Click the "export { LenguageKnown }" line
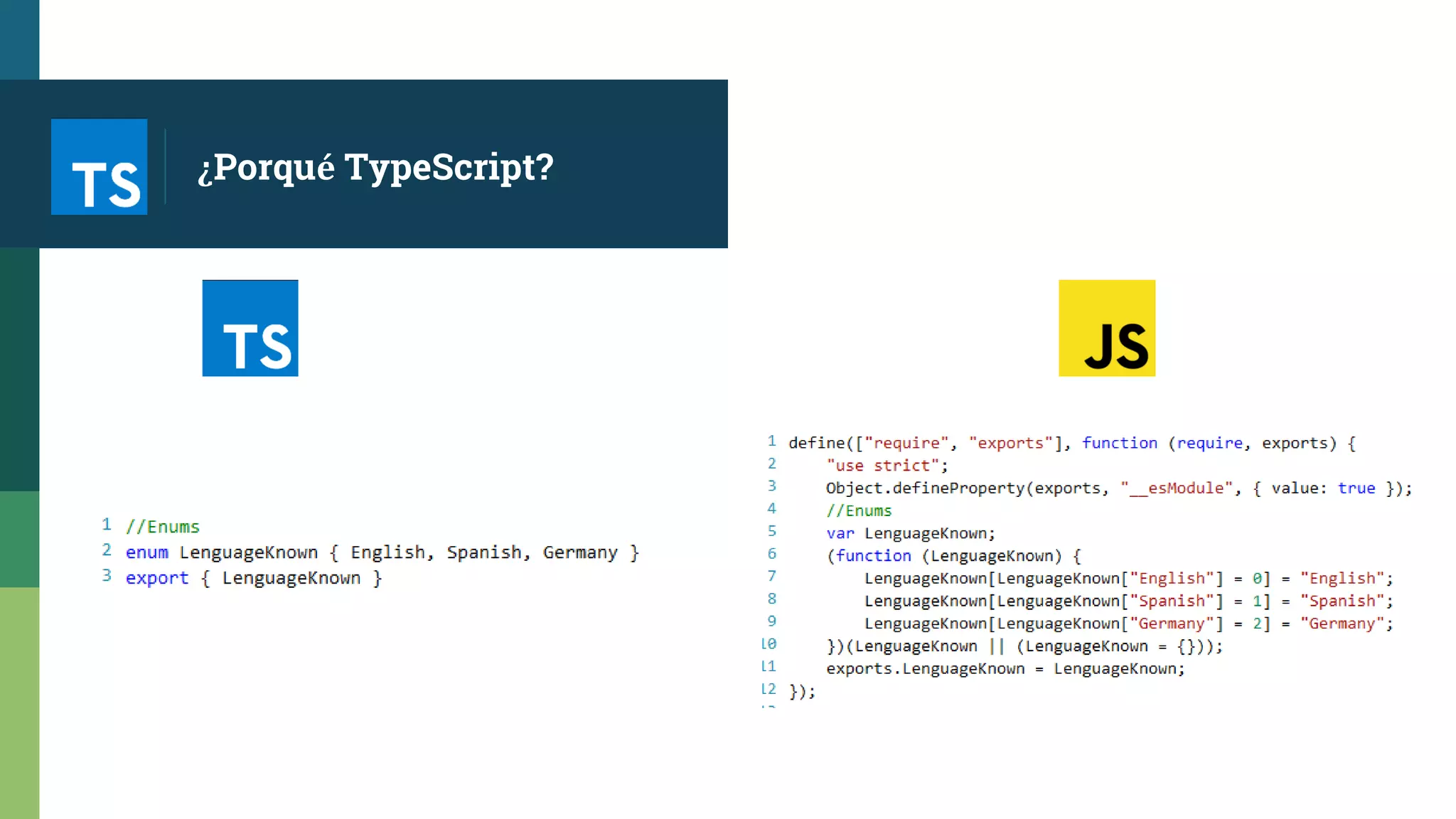 pyautogui.click(x=254, y=578)
